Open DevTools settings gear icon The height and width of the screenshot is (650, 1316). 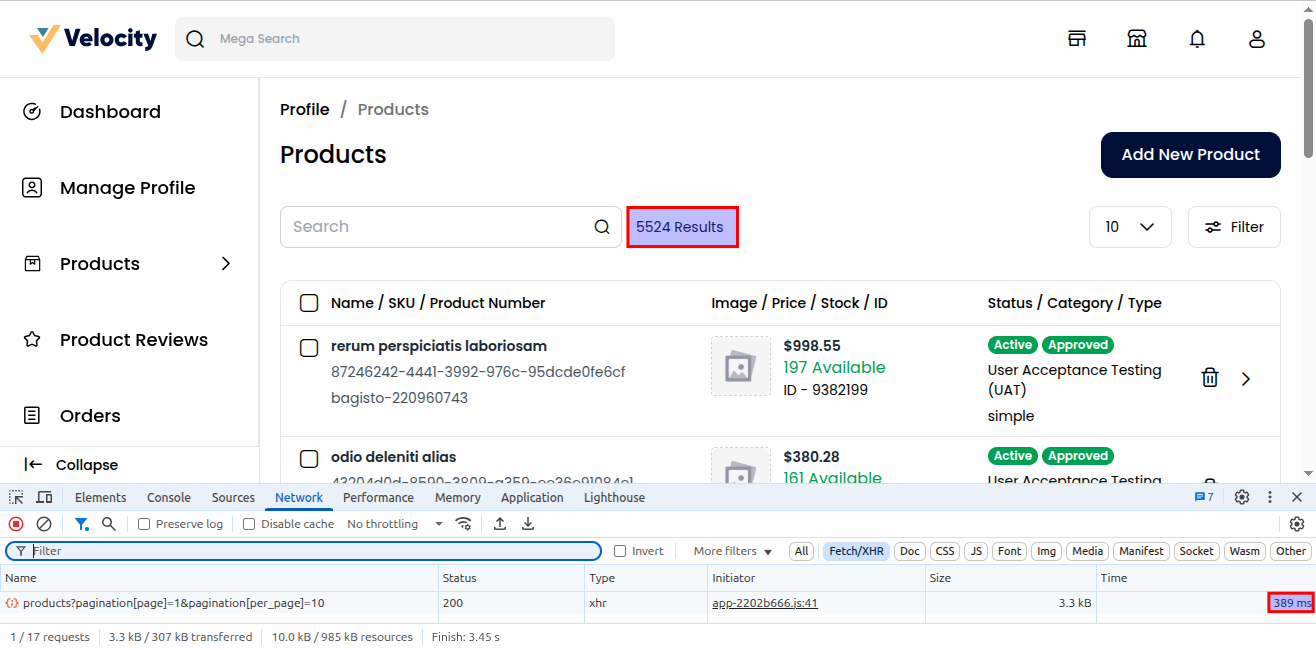[x=1242, y=497]
